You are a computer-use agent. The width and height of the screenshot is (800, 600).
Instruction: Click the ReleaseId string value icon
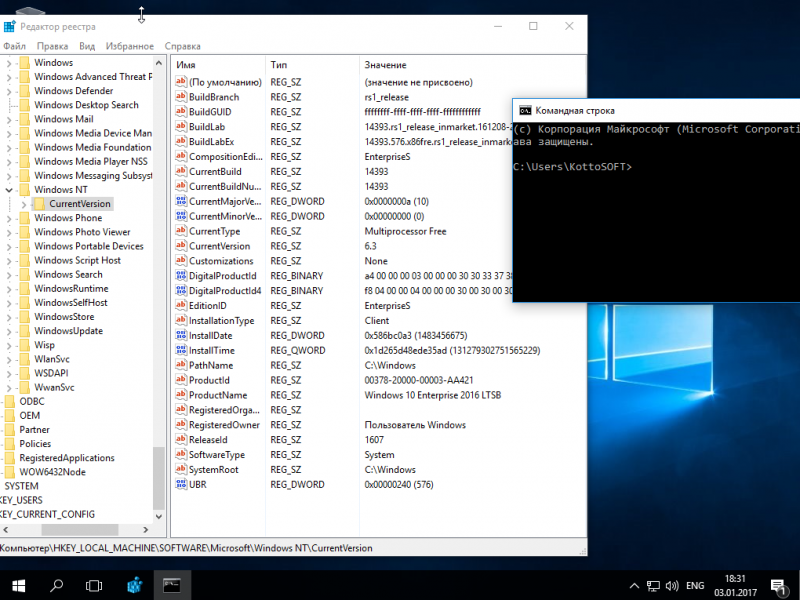coord(181,439)
